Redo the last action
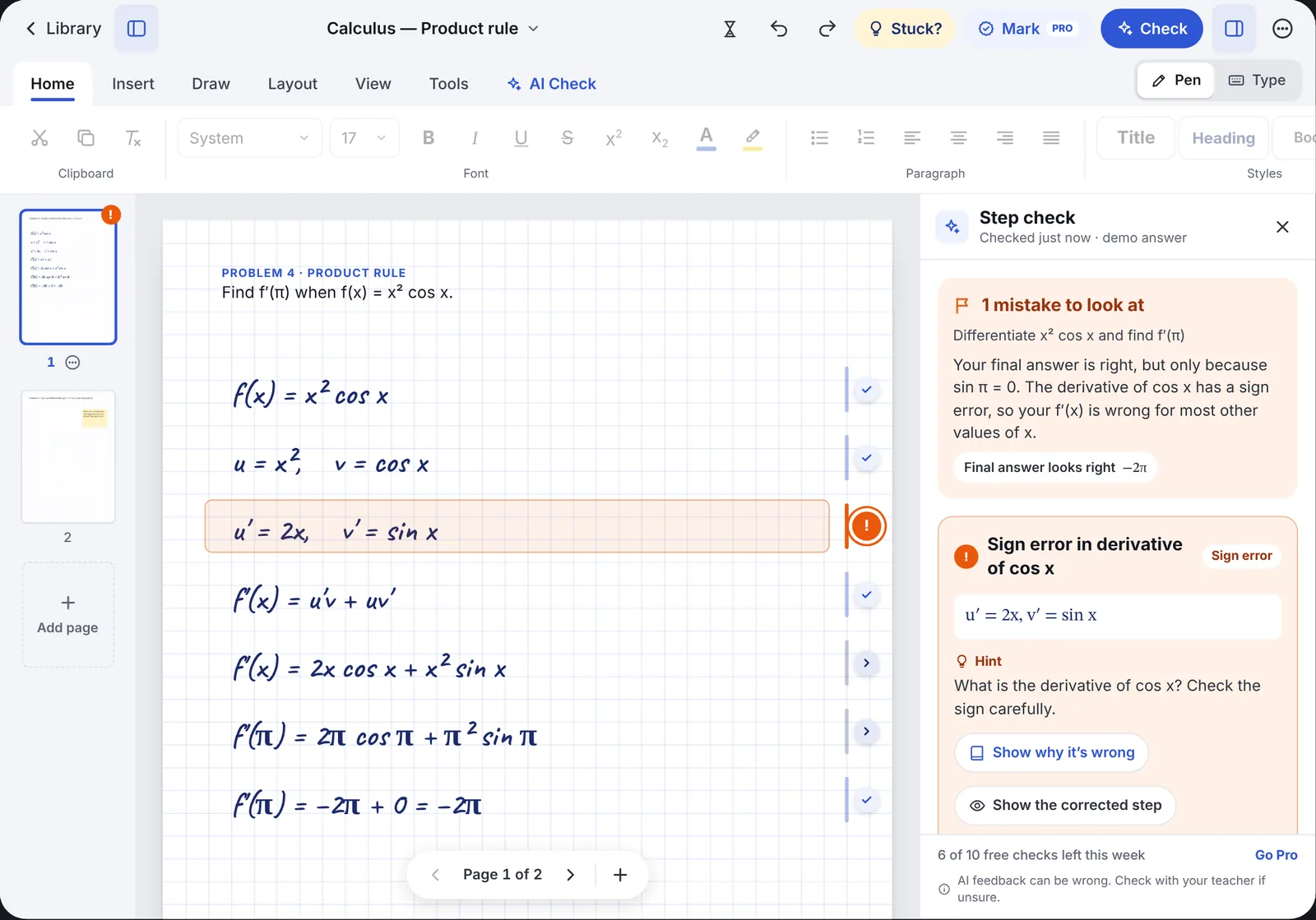Image resolution: width=1316 pixels, height=920 pixels. (827, 29)
